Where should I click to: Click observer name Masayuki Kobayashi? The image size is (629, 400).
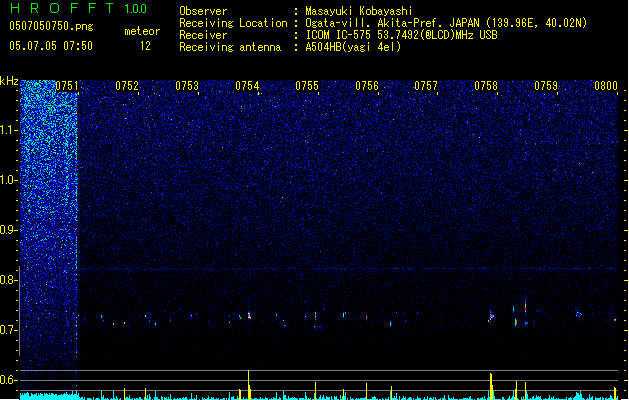[x=358, y=11]
